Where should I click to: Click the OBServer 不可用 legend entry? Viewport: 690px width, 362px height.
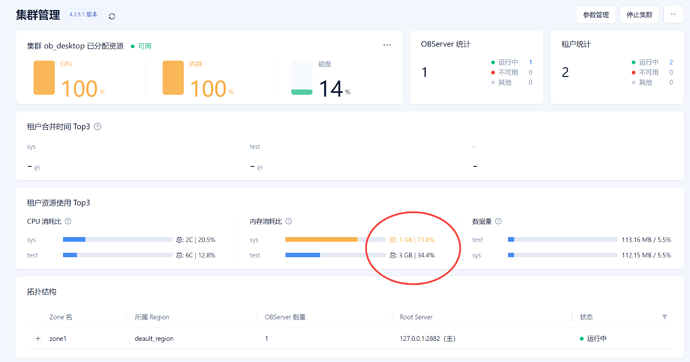coord(508,73)
